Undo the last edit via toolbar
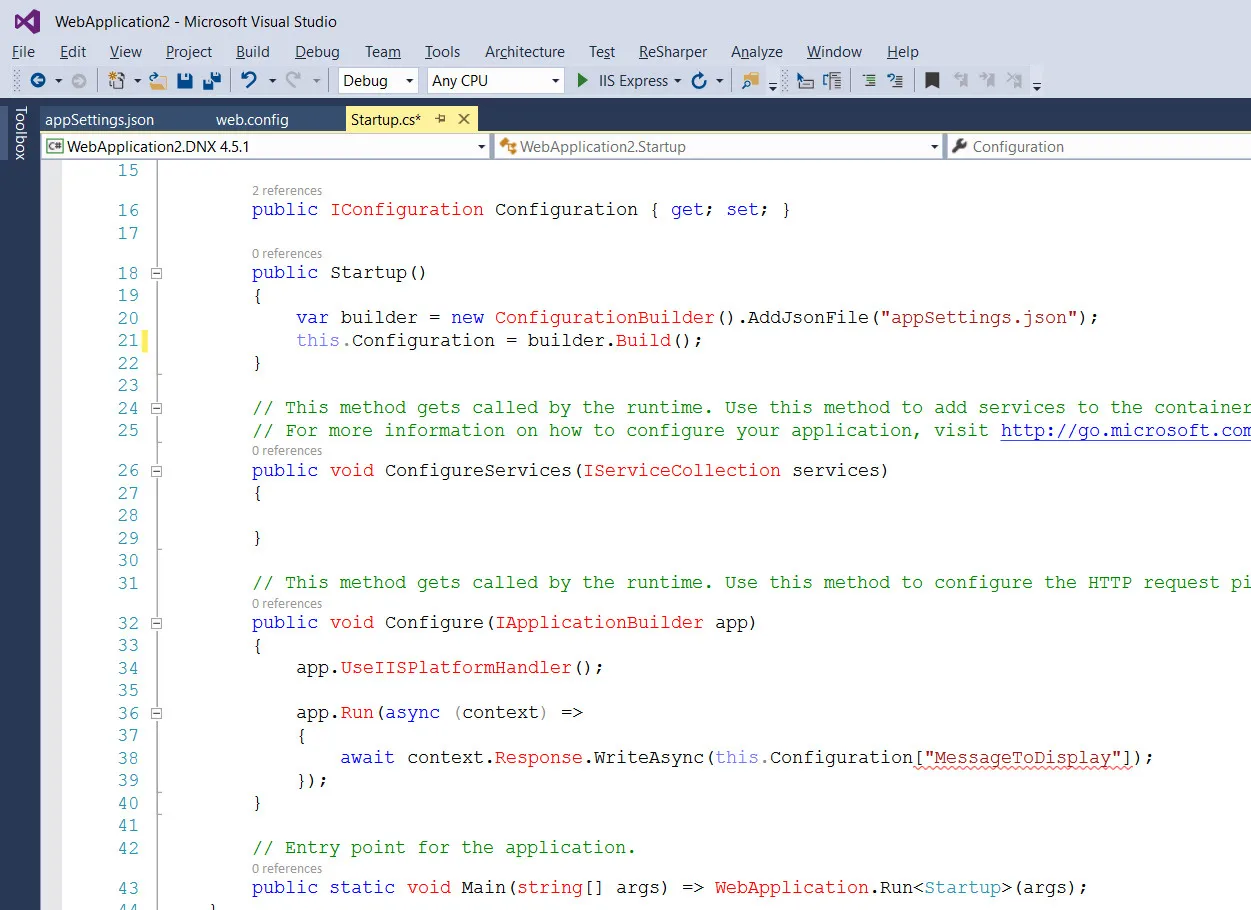The height and width of the screenshot is (910, 1251). click(x=249, y=81)
